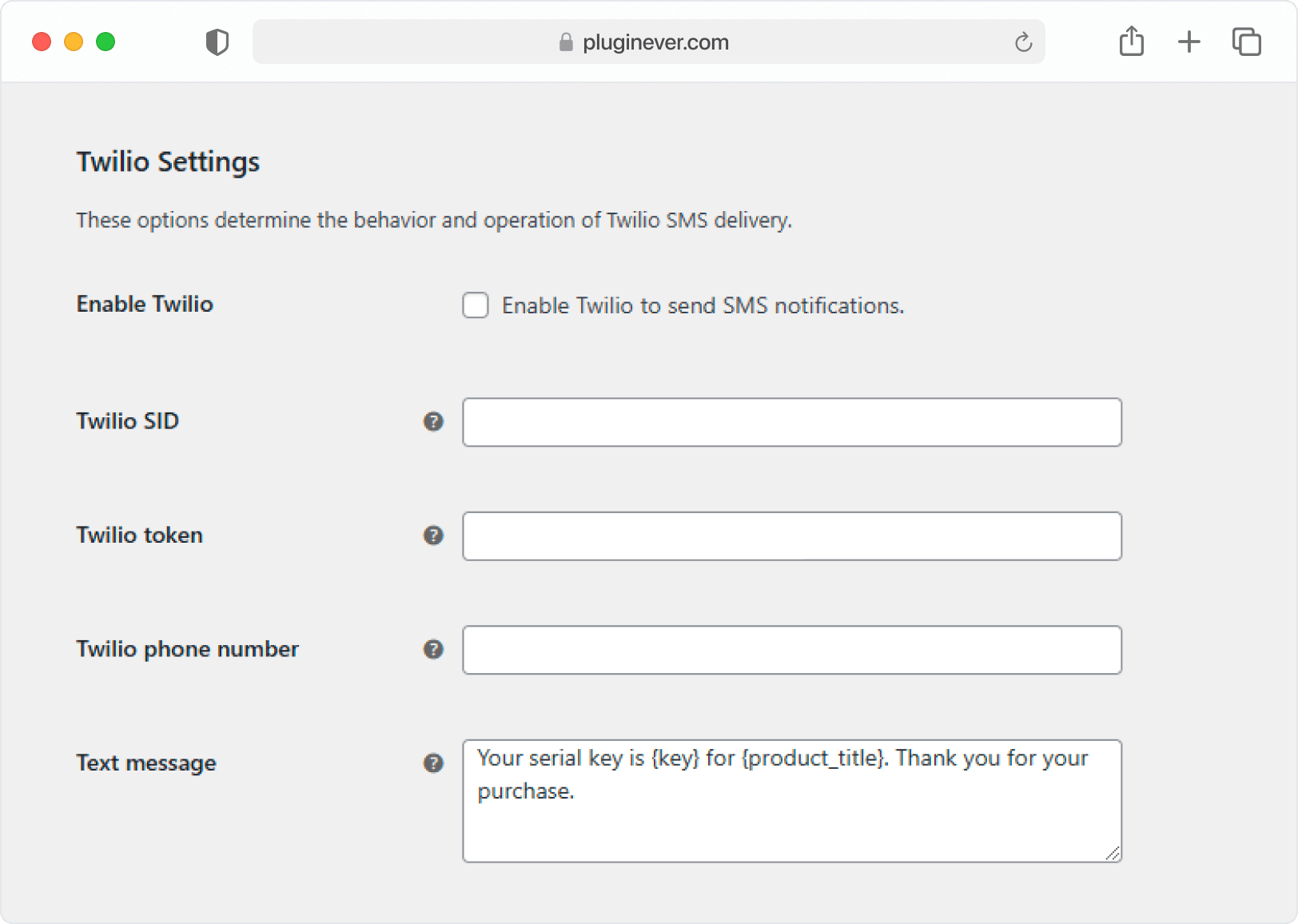
Task: Open the Share menu icon
Action: point(1131,41)
